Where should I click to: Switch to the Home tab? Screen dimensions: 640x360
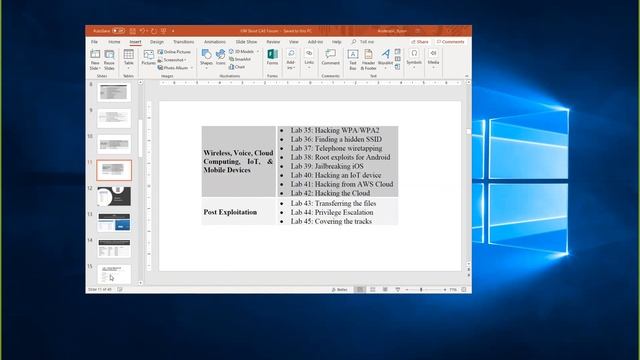pyautogui.click(x=114, y=42)
